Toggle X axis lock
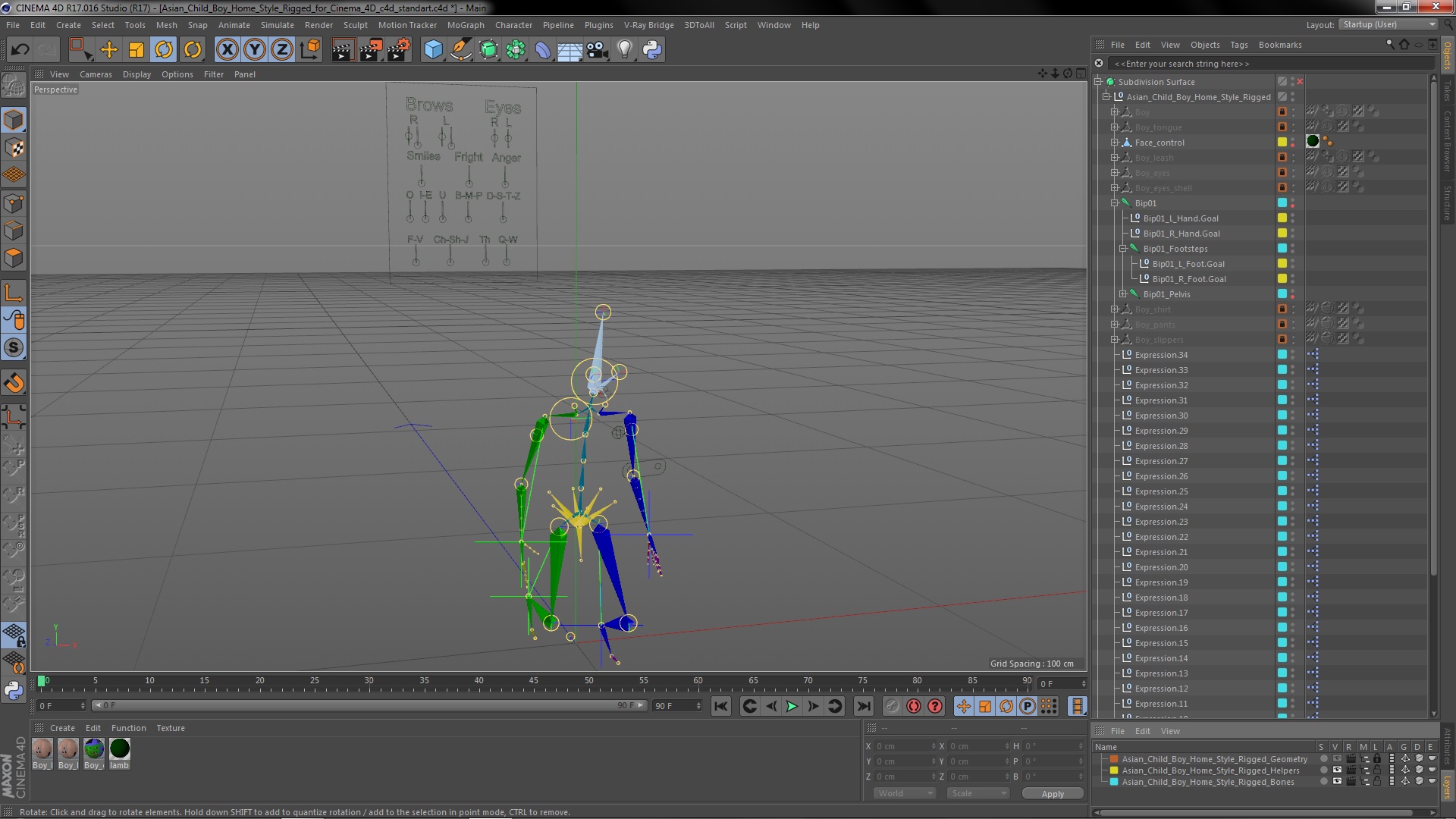1456x819 pixels. click(x=227, y=50)
